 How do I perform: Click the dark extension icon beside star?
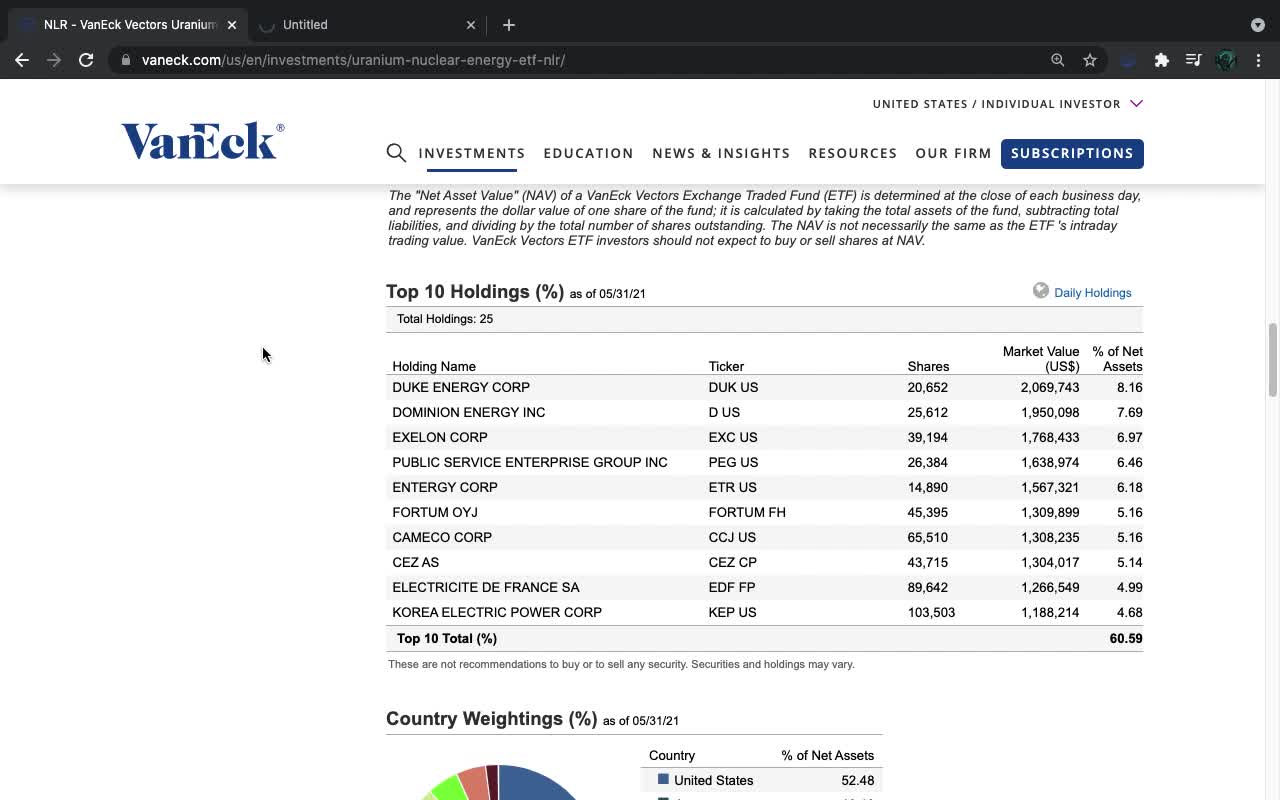(x=1128, y=60)
